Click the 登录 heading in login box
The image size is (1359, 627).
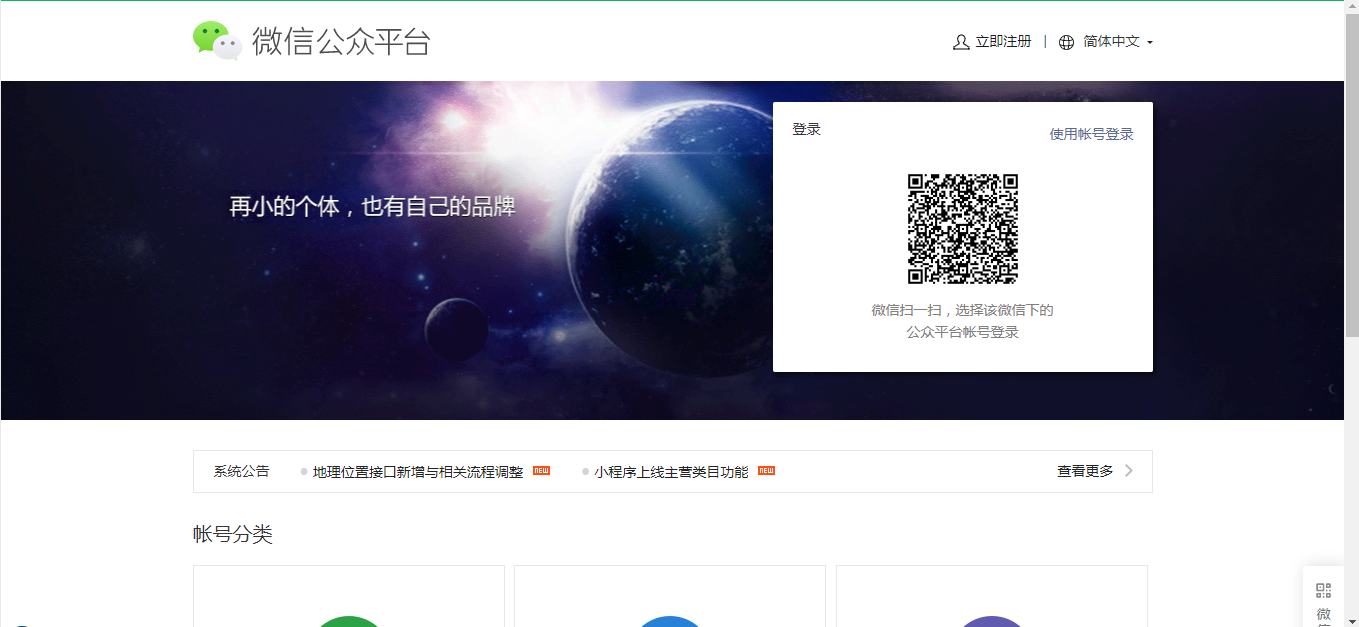click(x=806, y=129)
